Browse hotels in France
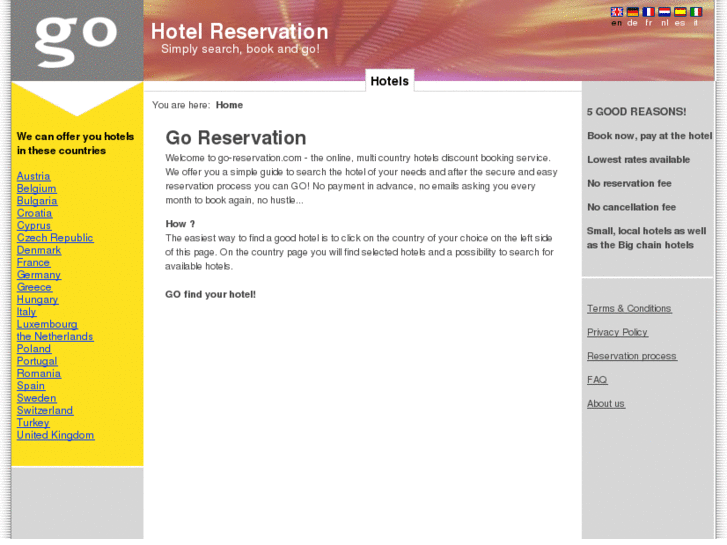The image size is (727, 545). (33, 263)
